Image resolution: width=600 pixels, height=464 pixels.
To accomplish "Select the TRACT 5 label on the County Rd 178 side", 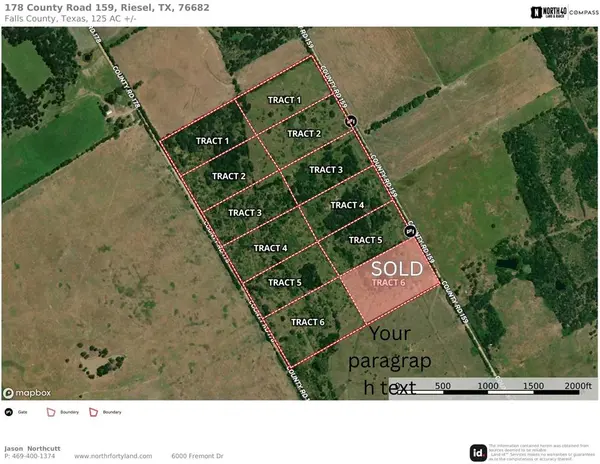I will tap(285, 282).
